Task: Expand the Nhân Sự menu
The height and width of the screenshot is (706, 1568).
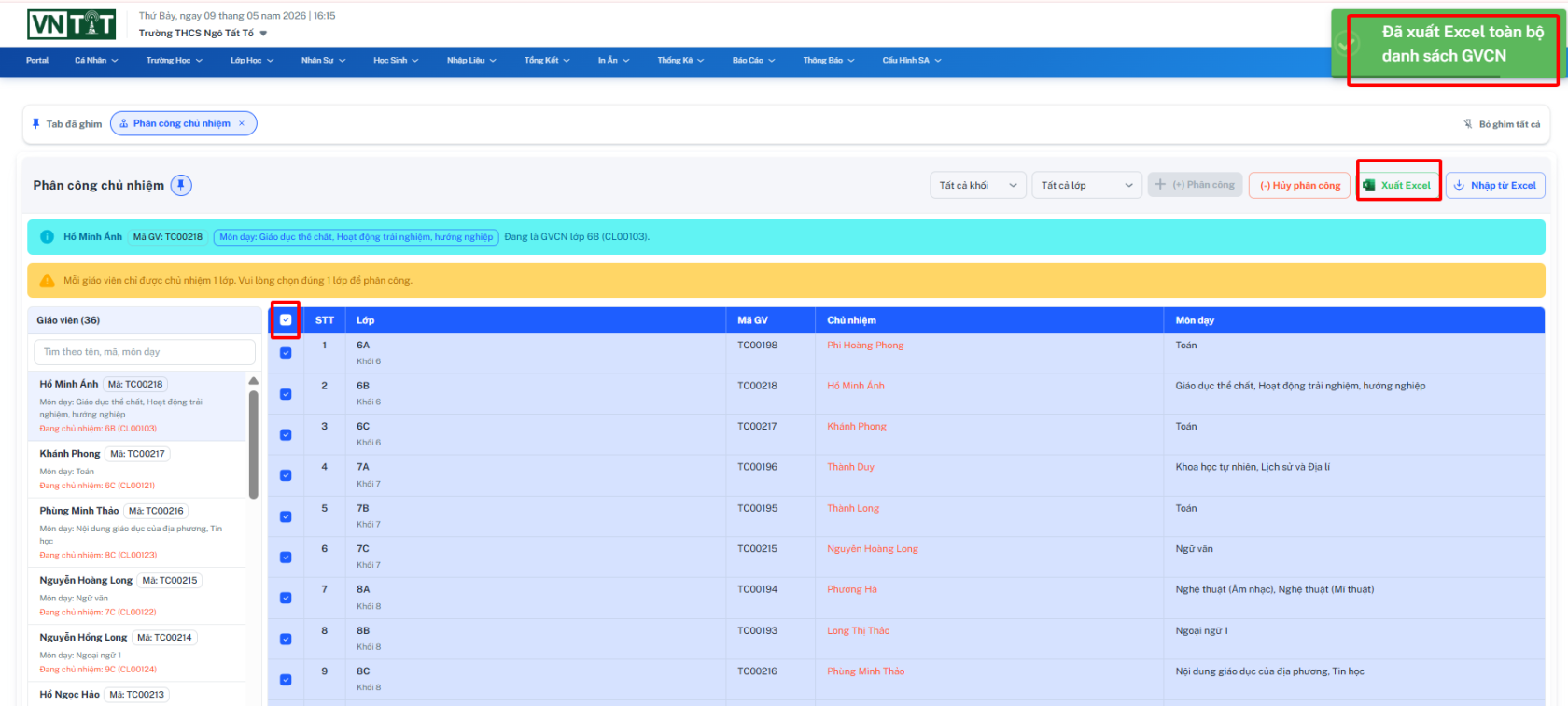Action: point(323,60)
